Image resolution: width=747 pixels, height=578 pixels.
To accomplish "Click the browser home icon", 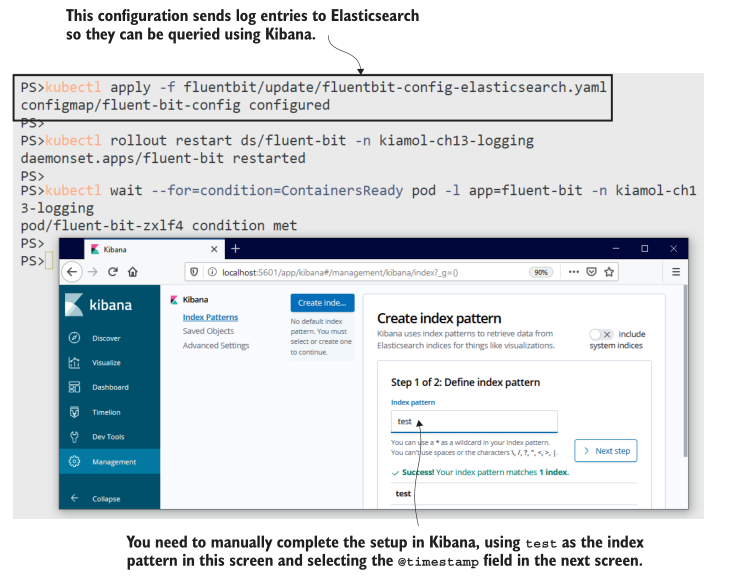I will (133, 271).
